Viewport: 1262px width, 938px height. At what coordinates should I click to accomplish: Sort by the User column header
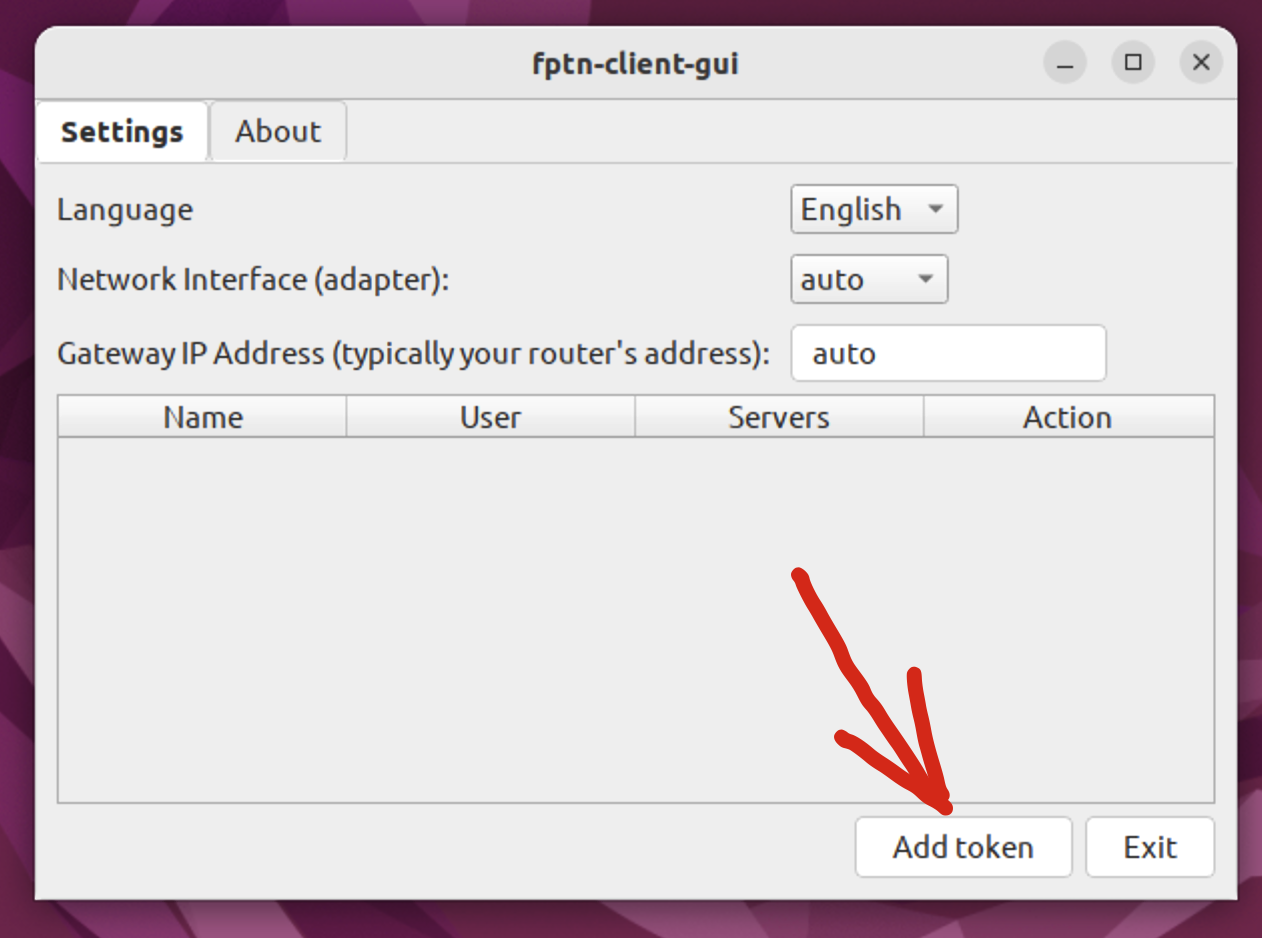point(491,416)
